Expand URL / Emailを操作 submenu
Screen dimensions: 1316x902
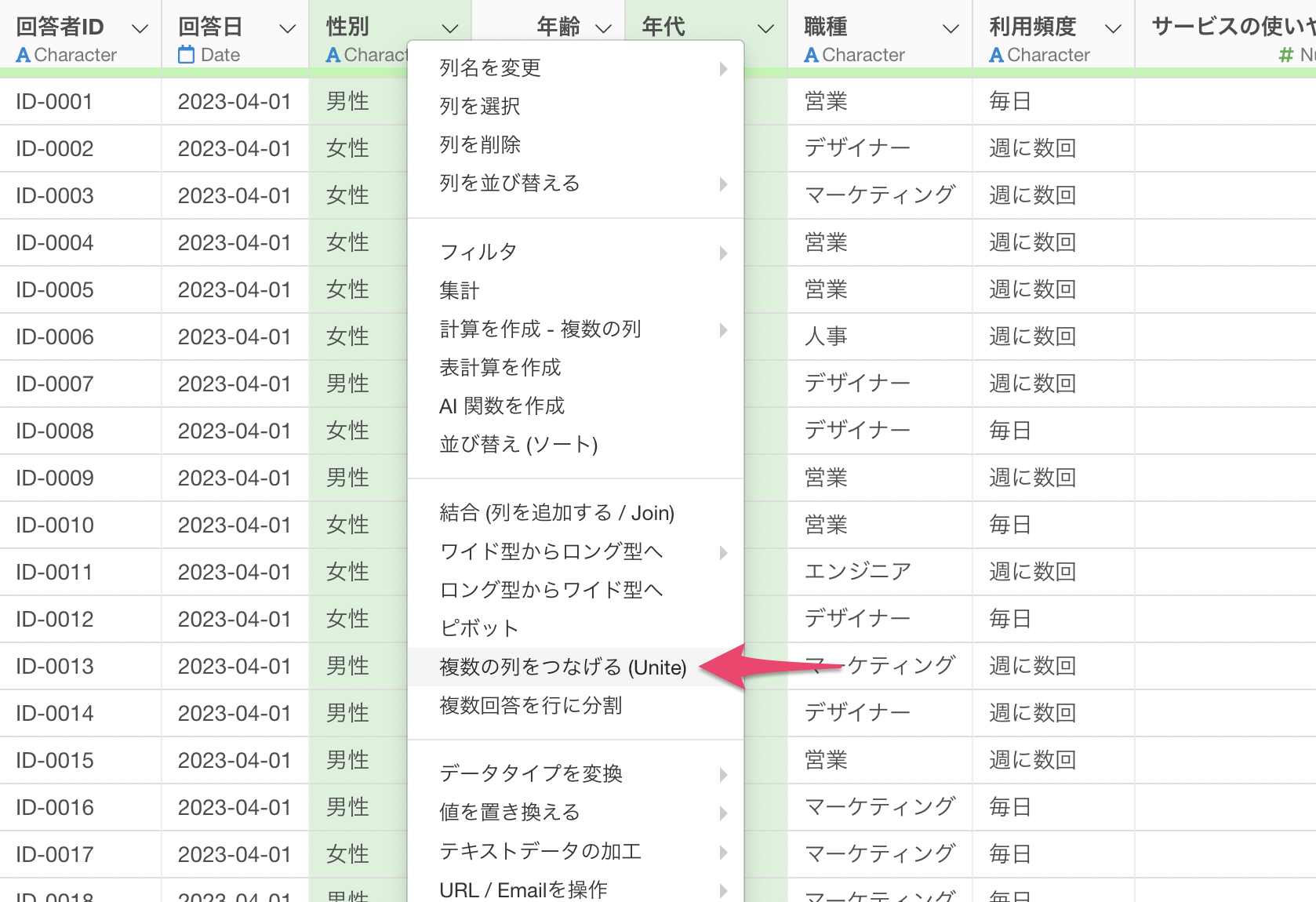(x=576, y=890)
